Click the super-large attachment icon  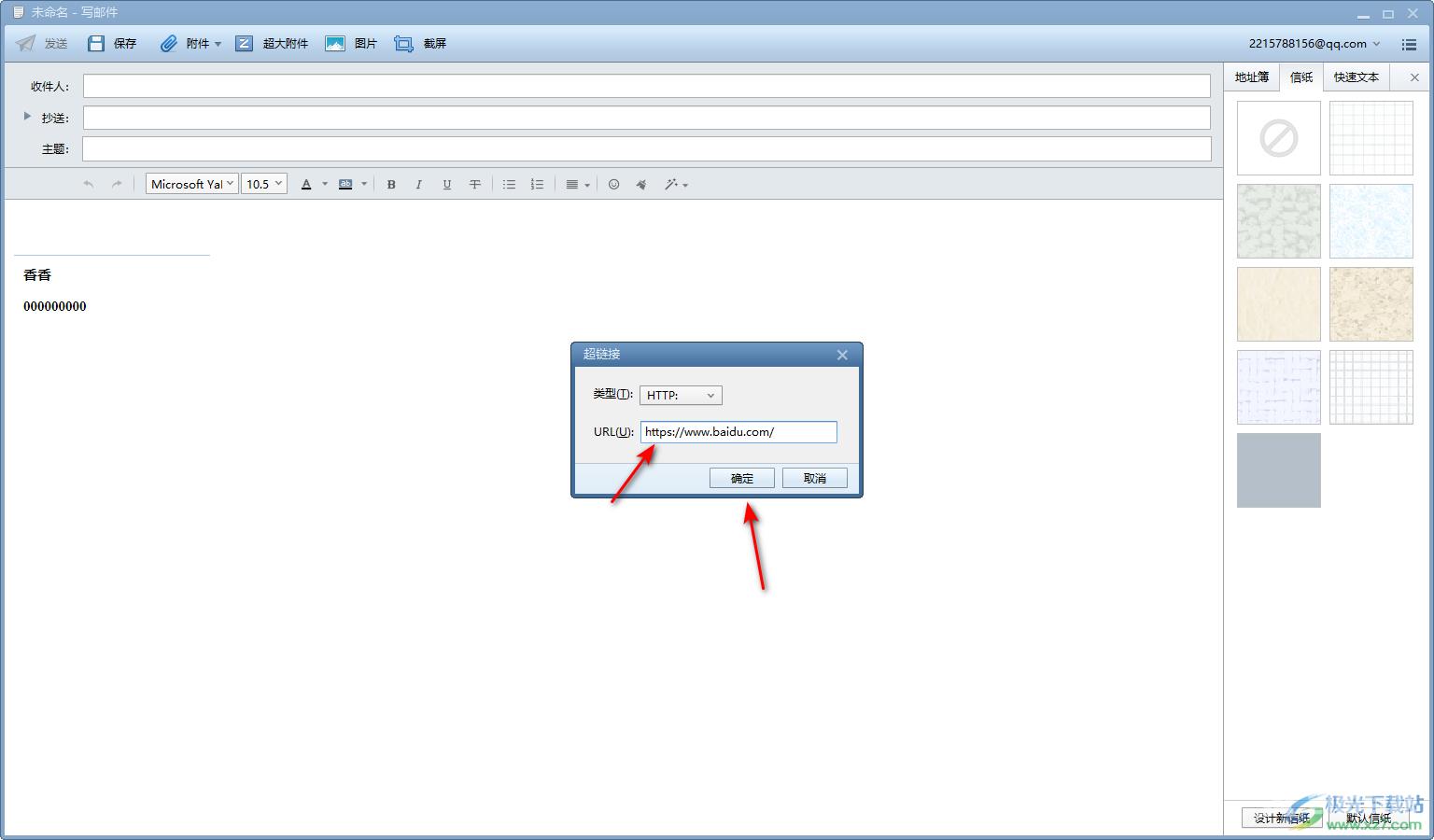click(x=244, y=44)
